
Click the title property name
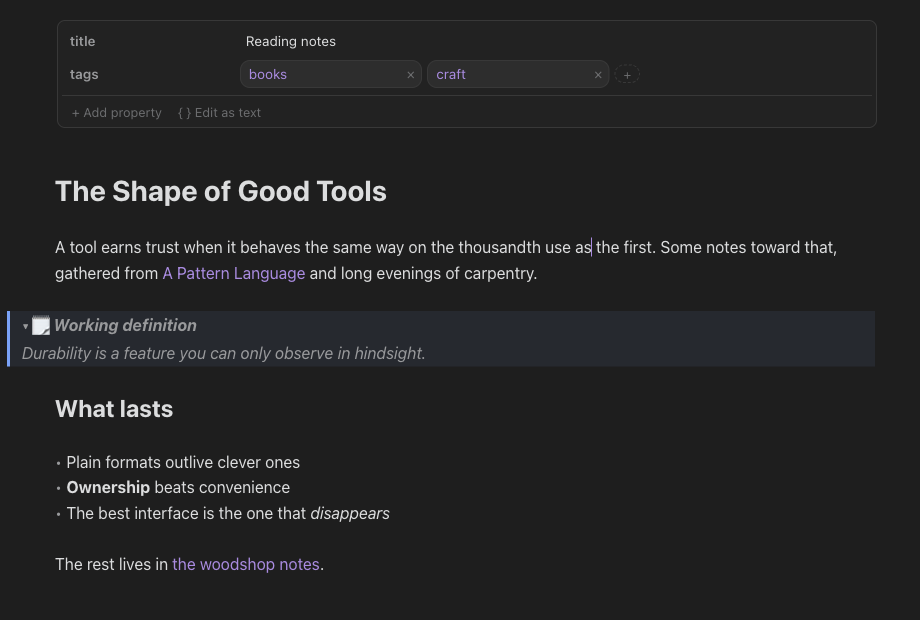82,42
